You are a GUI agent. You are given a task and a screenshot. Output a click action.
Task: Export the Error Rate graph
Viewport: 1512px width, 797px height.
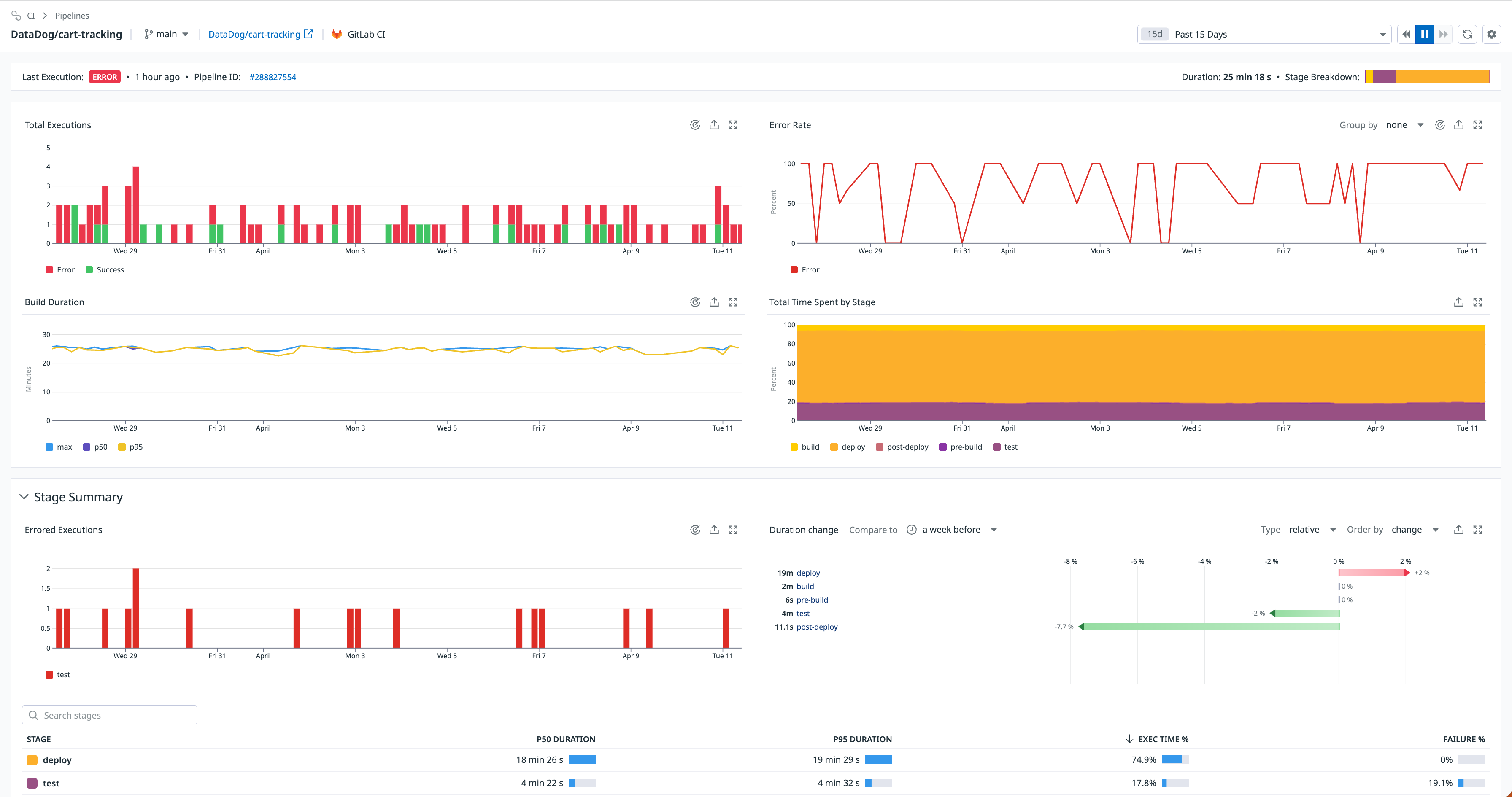tap(1459, 125)
